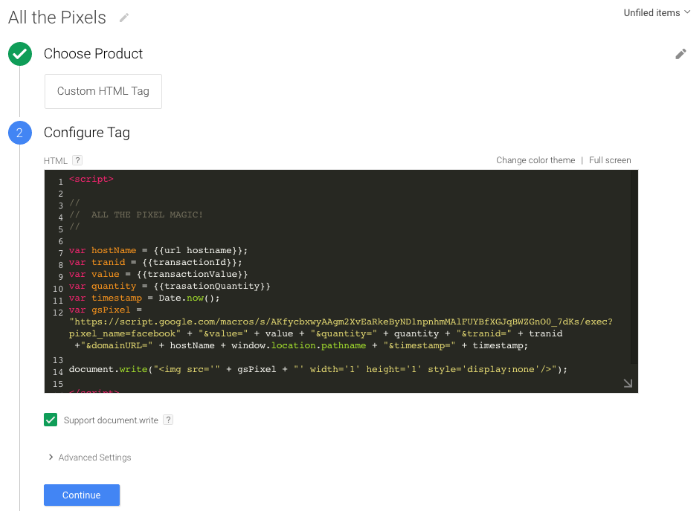This screenshot has height=513, width=697.
Task: Click inside the HTML code editor
Action: tap(341, 281)
